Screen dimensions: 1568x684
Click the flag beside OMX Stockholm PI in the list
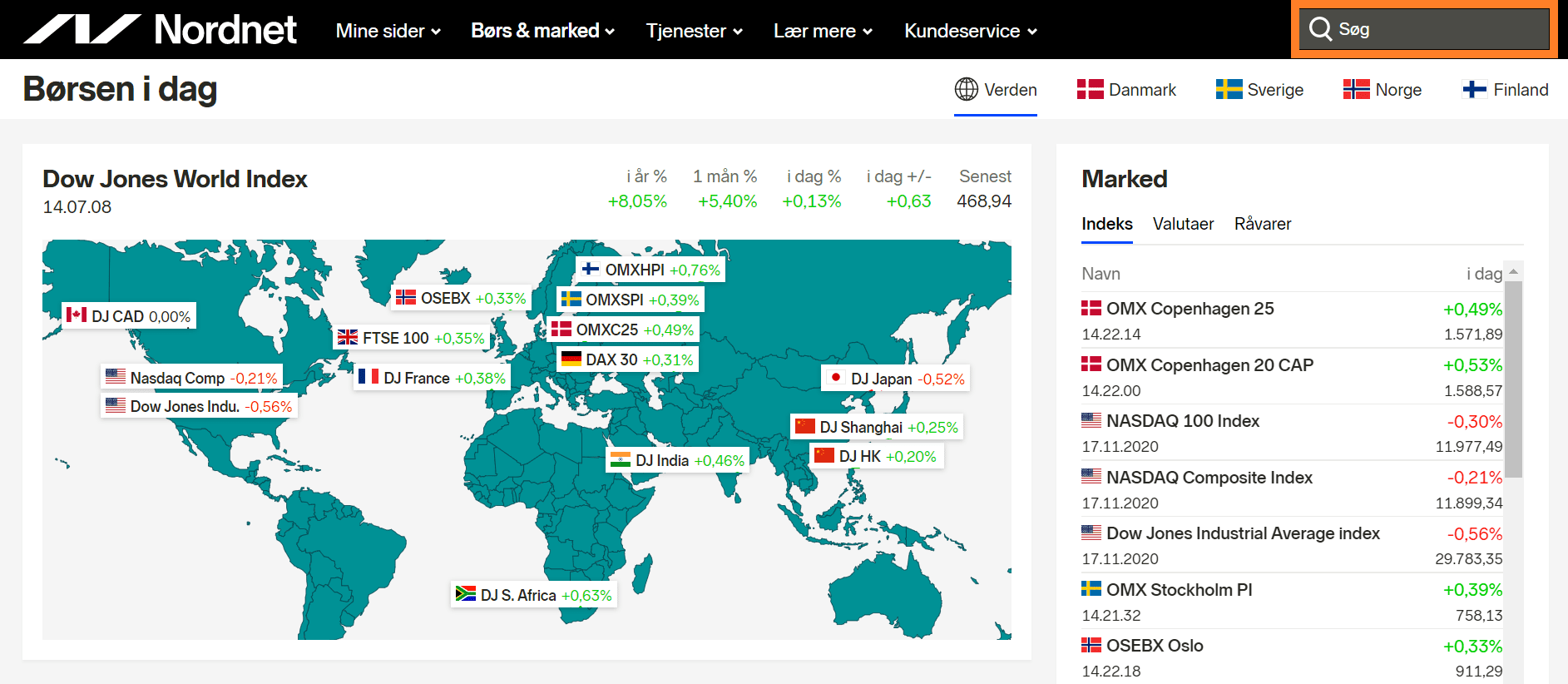pyautogui.click(x=1091, y=588)
